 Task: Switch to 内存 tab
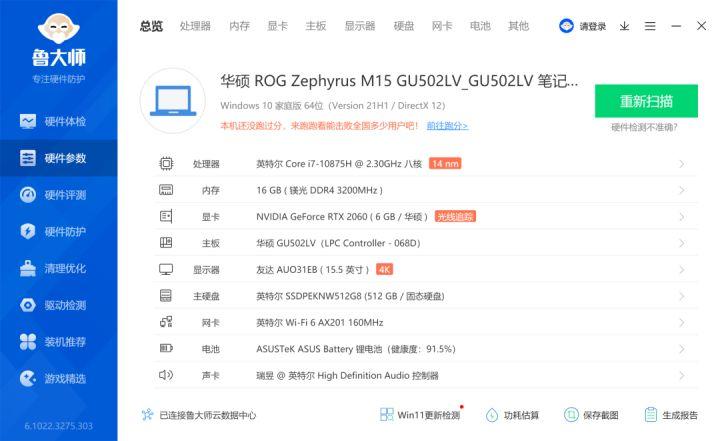tap(239, 26)
